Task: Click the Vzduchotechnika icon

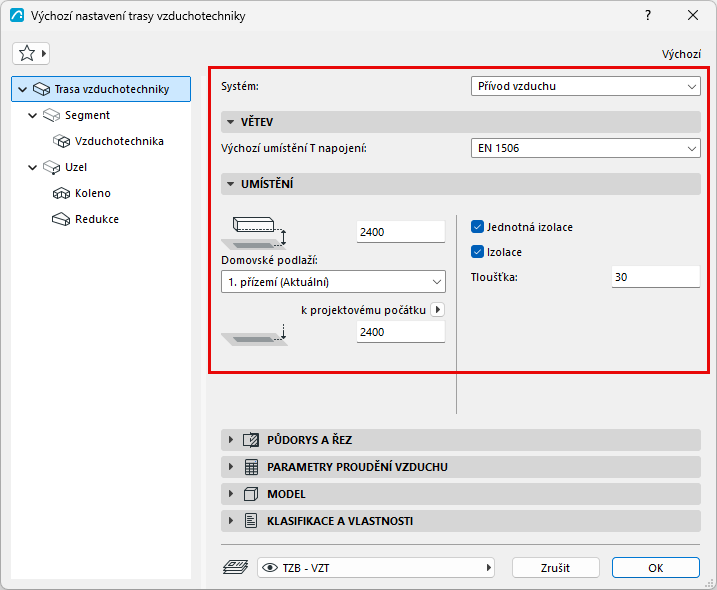Action: click(x=61, y=141)
